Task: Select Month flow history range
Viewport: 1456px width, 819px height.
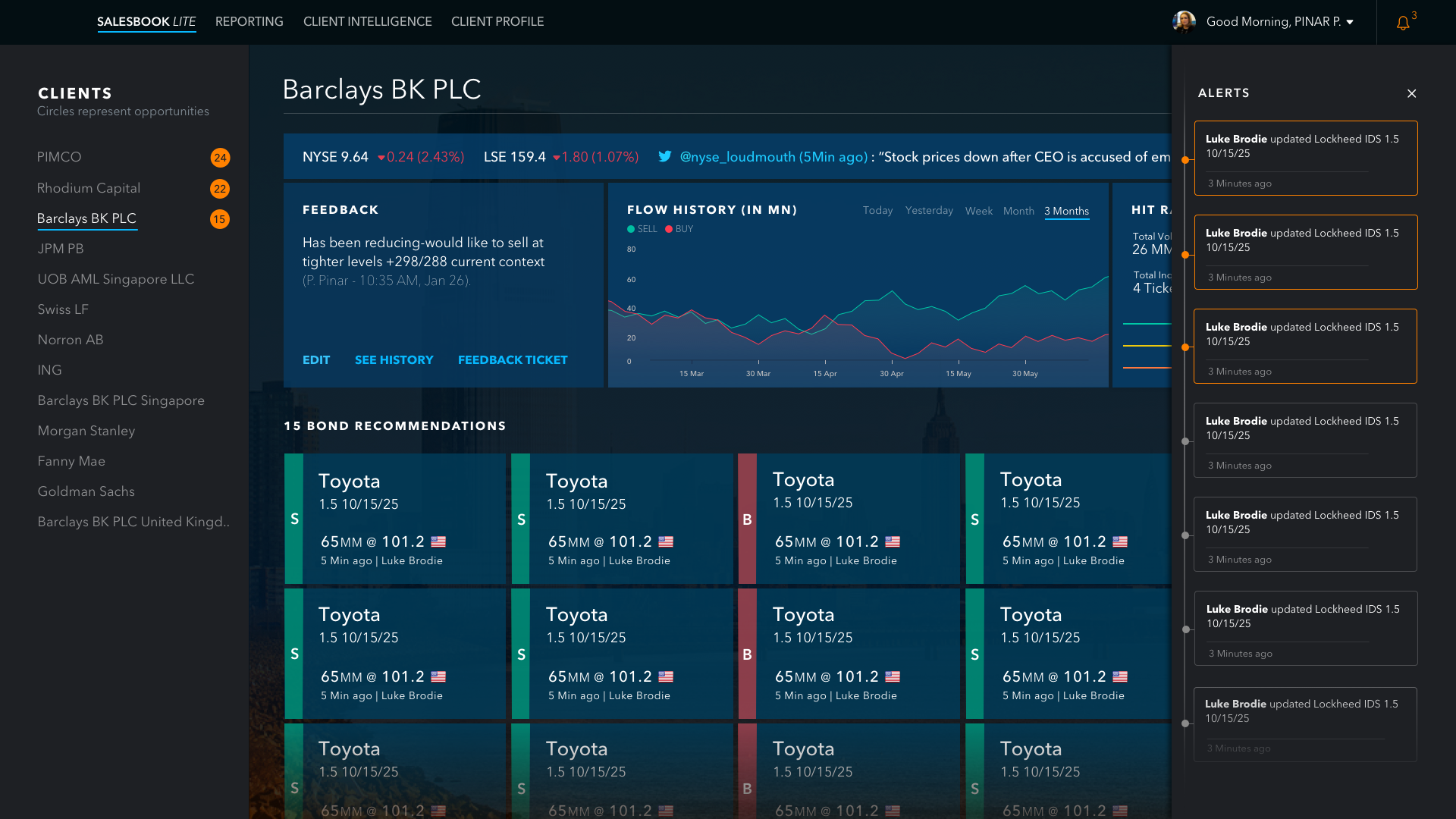Action: pyautogui.click(x=1018, y=212)
